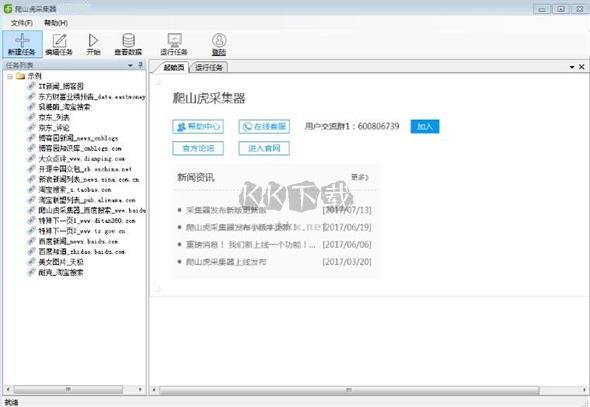Click the 新建任务 toolbar button
590x407 pixels.
point(22,44)
